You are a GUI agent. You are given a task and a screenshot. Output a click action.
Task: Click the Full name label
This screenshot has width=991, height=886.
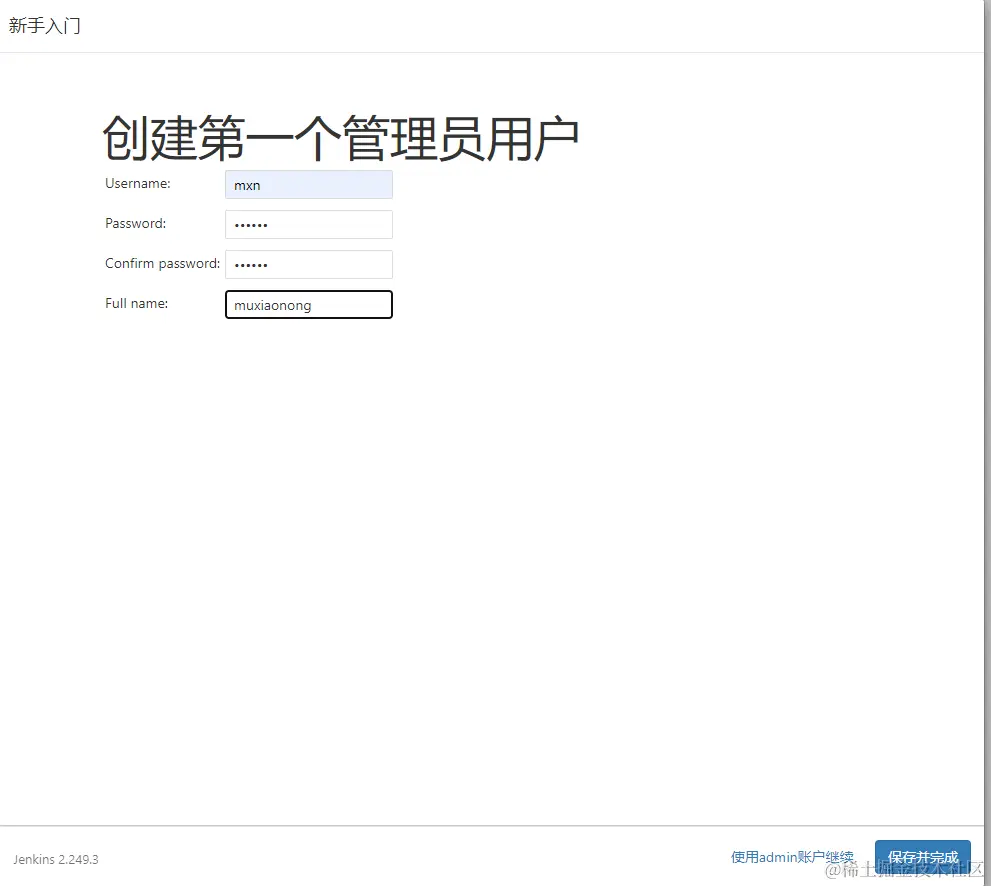136,303
